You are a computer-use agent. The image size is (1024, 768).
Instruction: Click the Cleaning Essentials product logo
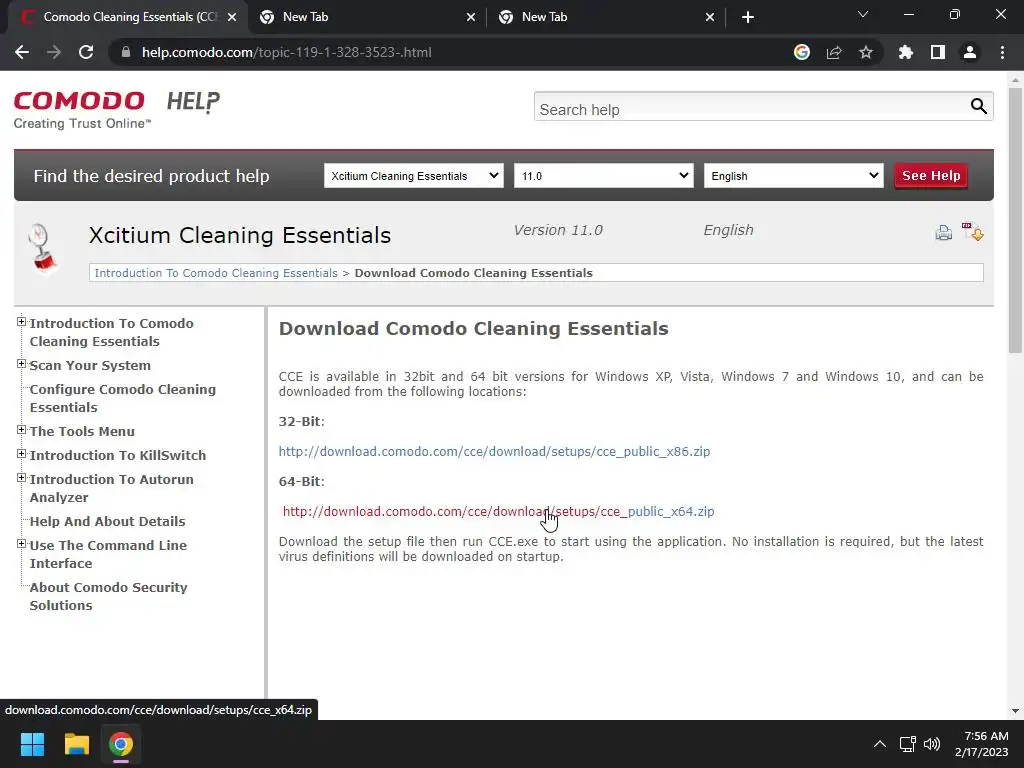(43, 249)
